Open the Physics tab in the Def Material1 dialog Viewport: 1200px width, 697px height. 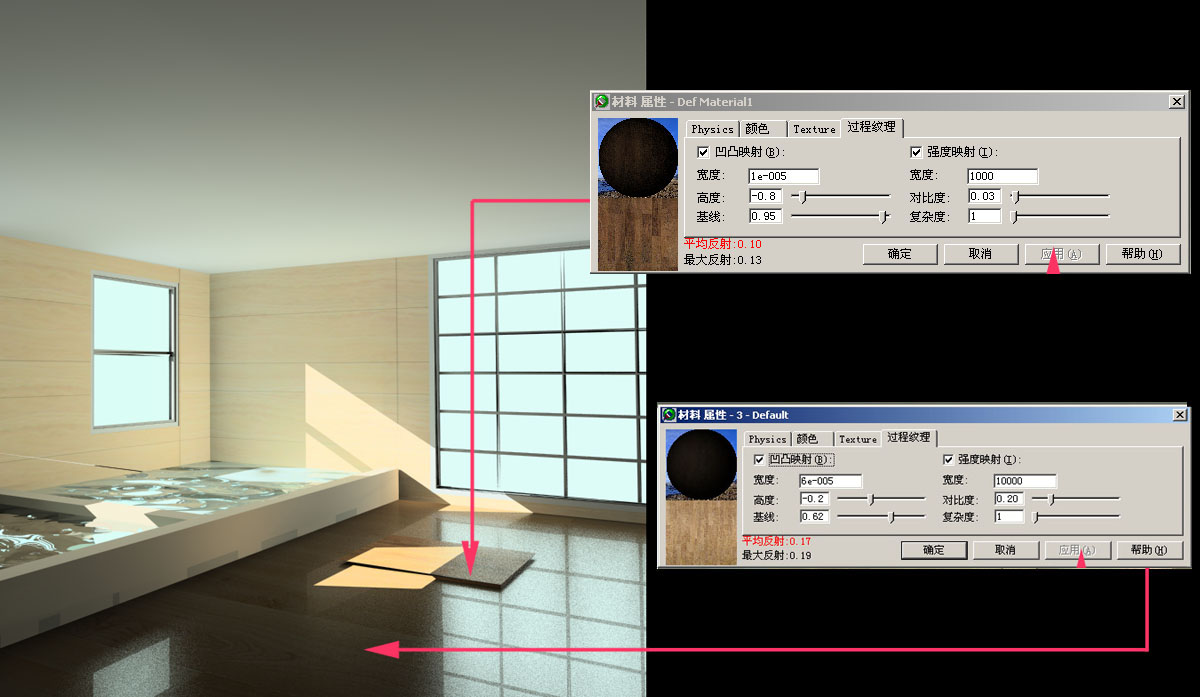[x=712, y=129]
